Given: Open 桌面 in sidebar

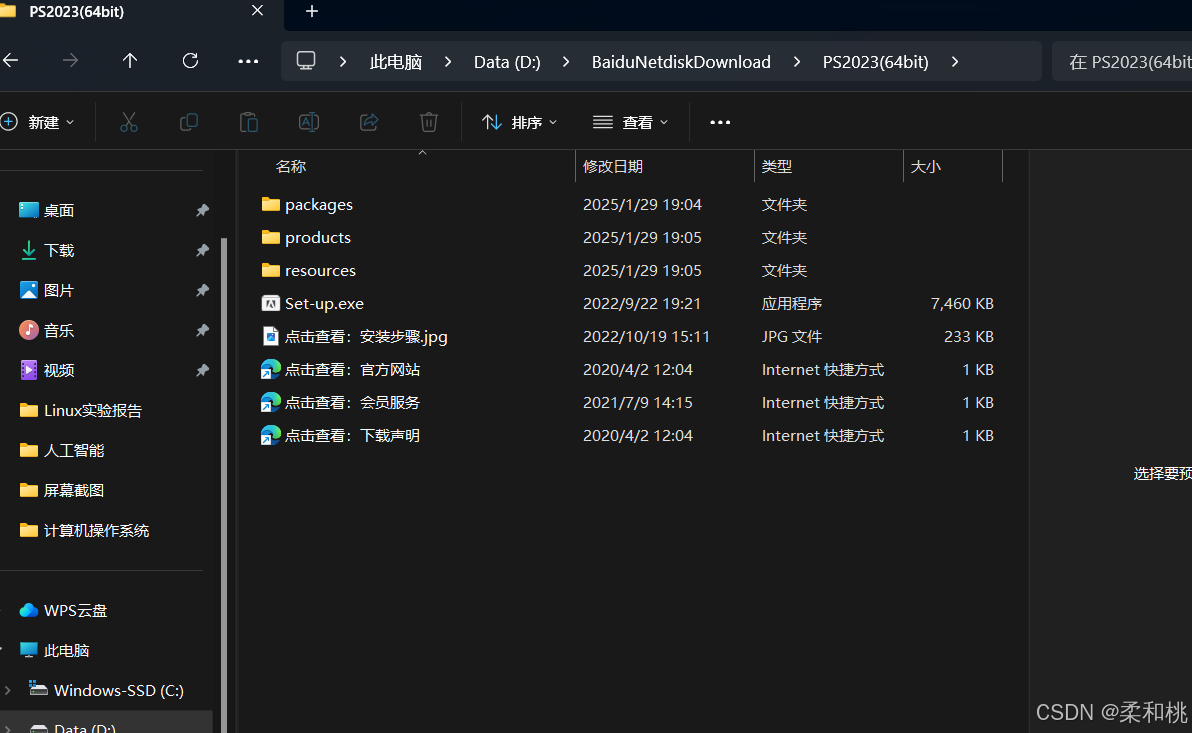Looking at the screenshot, I should coord(59,211).
